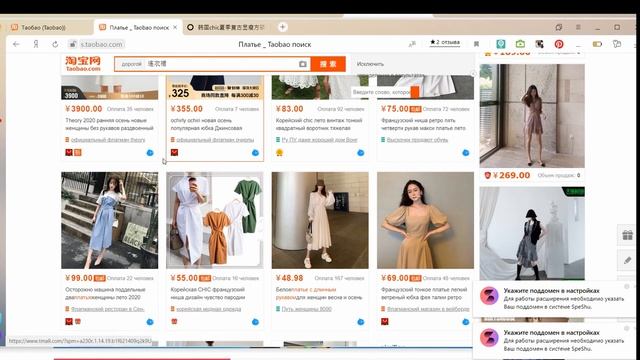The image size is (640, 360).
Task: Open the Корейская CHIC французский product title
Action: click(208, 293)
